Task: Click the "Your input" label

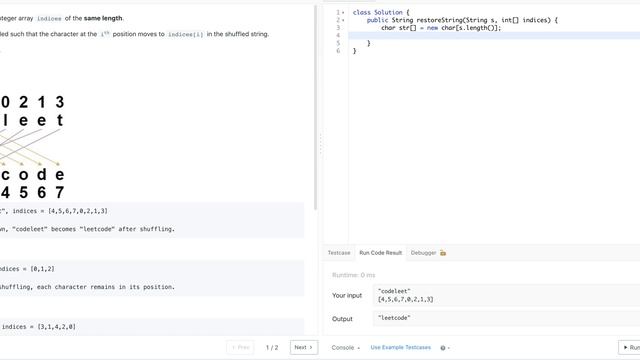Action: tap(347, 296)
